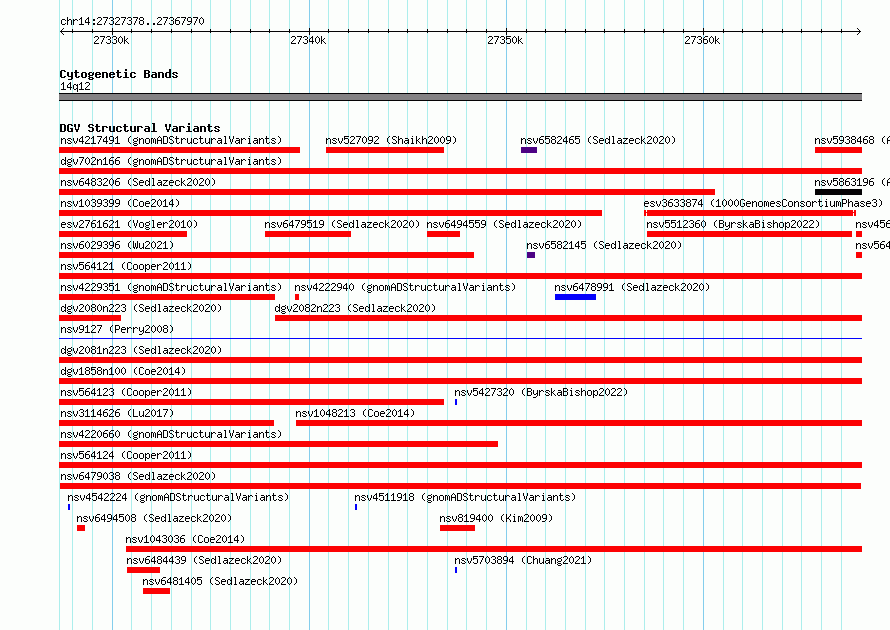Open dgv702n166 gnomAD variant label
Screen dimensions: 890x630
coord(171,161)
